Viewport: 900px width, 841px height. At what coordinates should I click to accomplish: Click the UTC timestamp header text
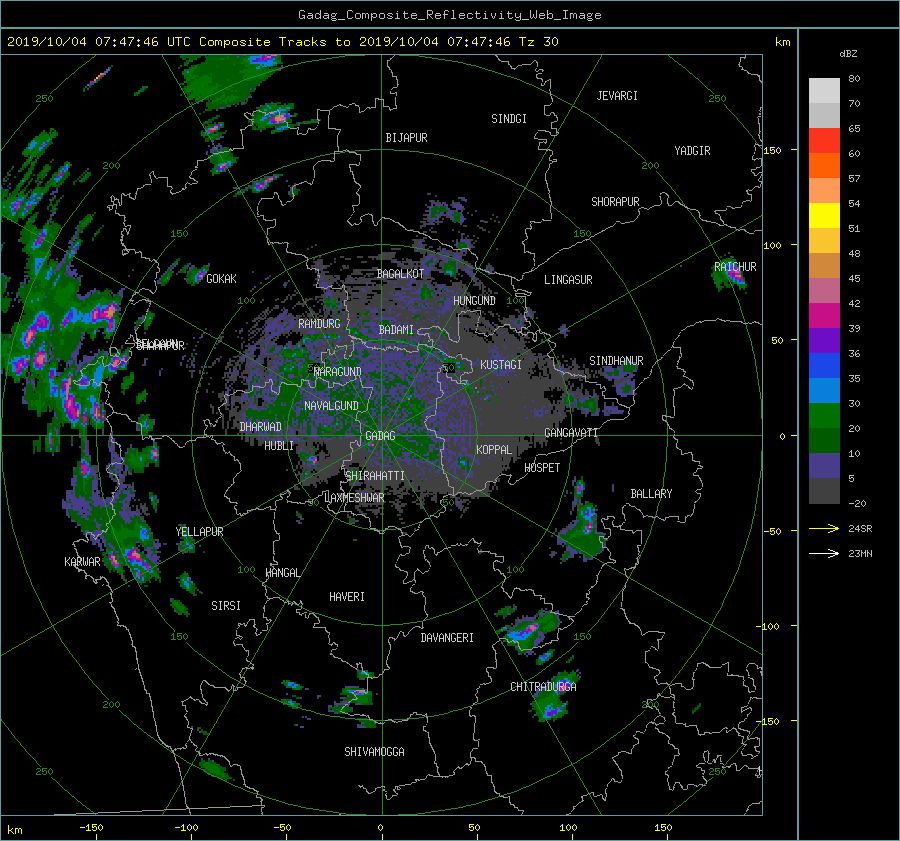(x=283, y=42)
